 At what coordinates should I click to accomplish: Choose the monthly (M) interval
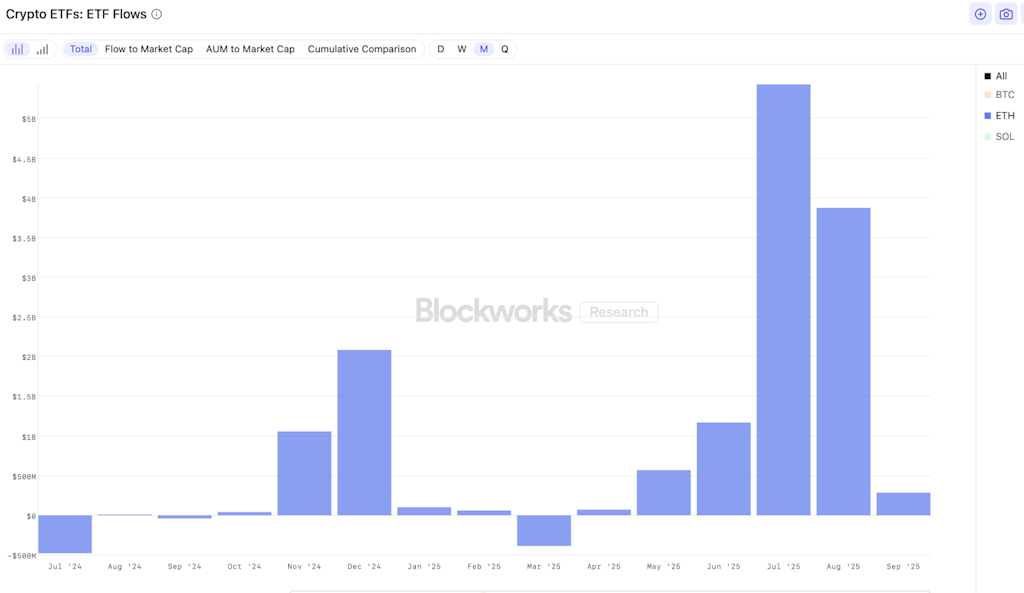(484, 49)
